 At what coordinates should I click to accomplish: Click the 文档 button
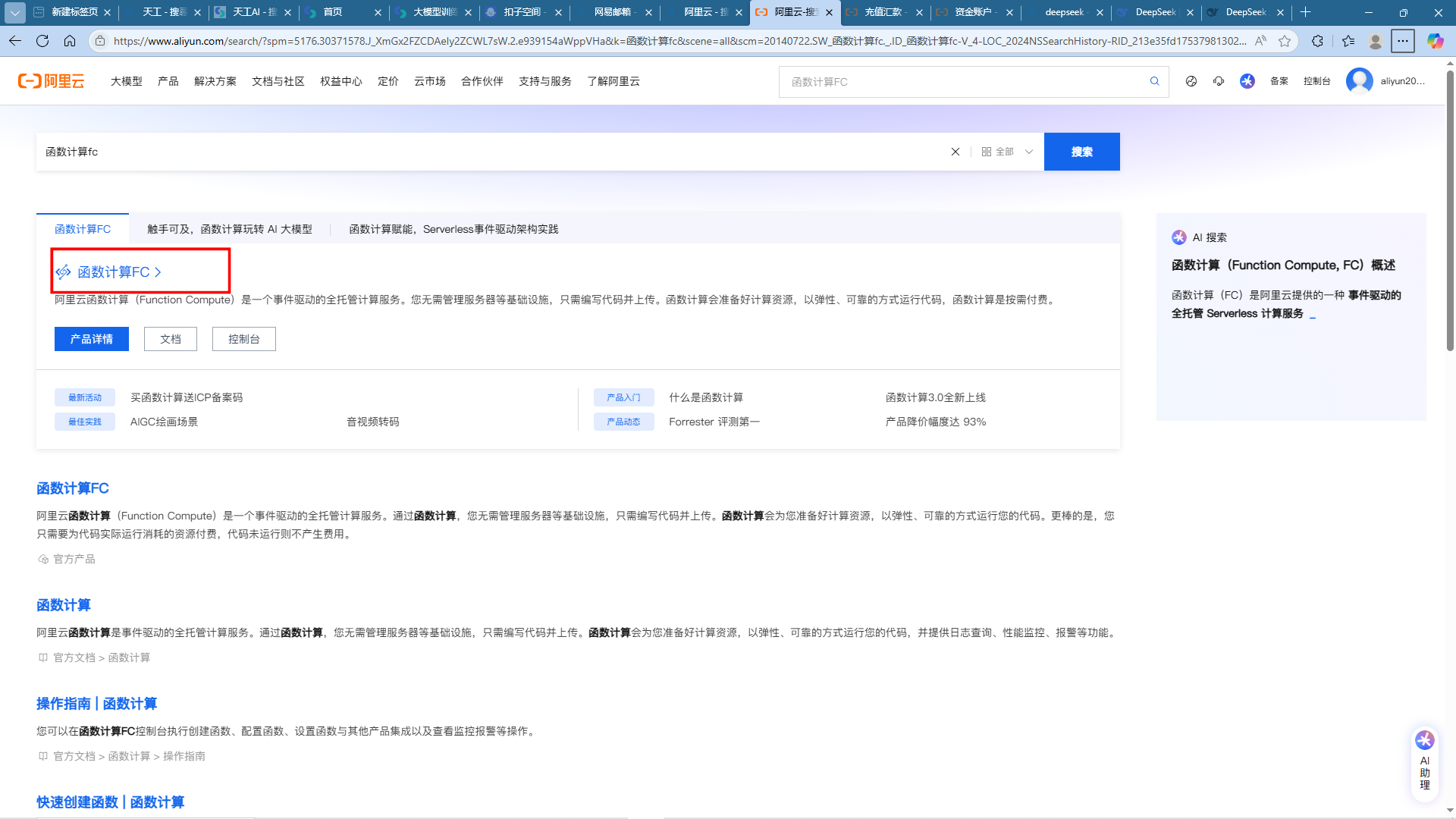pos(171,339)
